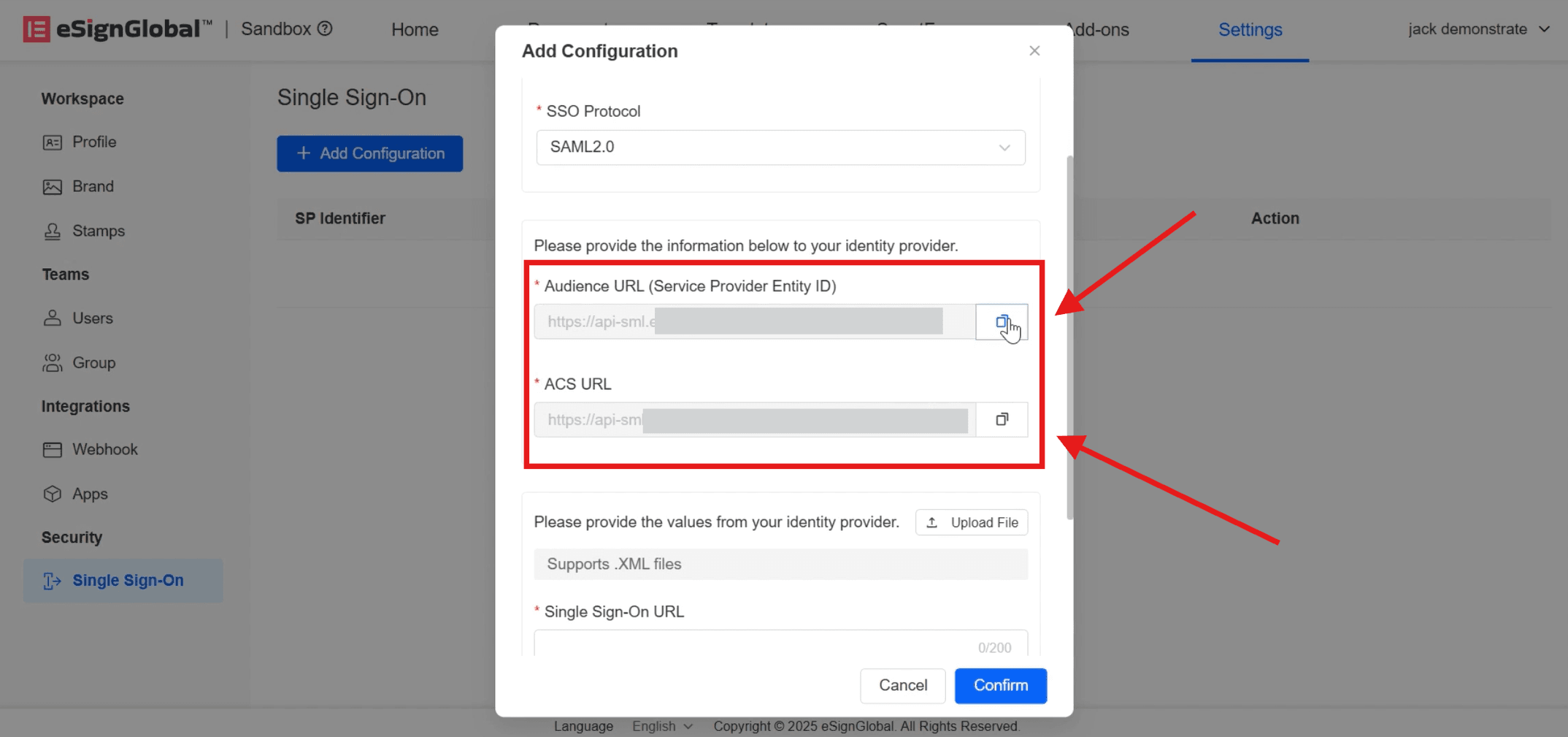Copy the ACS URL value
Image resolution: width=1568 pixels, height=737 pixels.
point(1002,419)
